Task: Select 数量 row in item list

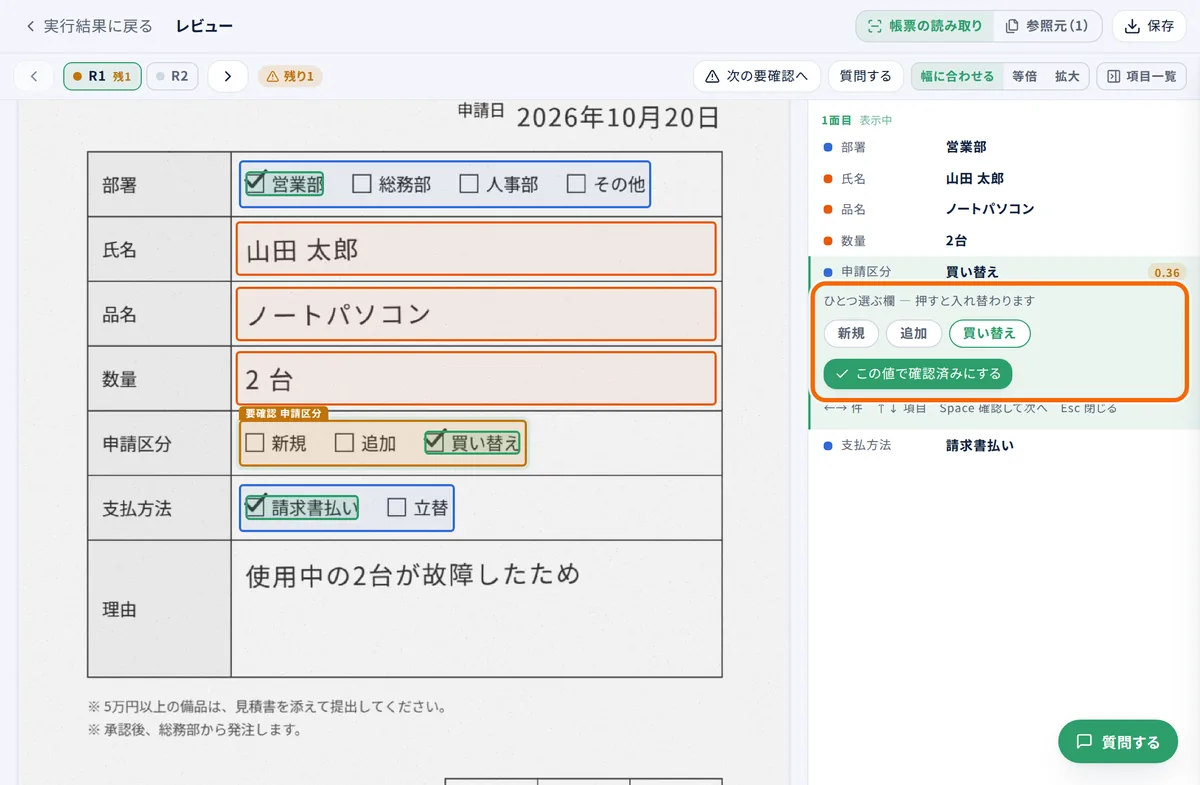Action: [1004, 240]
